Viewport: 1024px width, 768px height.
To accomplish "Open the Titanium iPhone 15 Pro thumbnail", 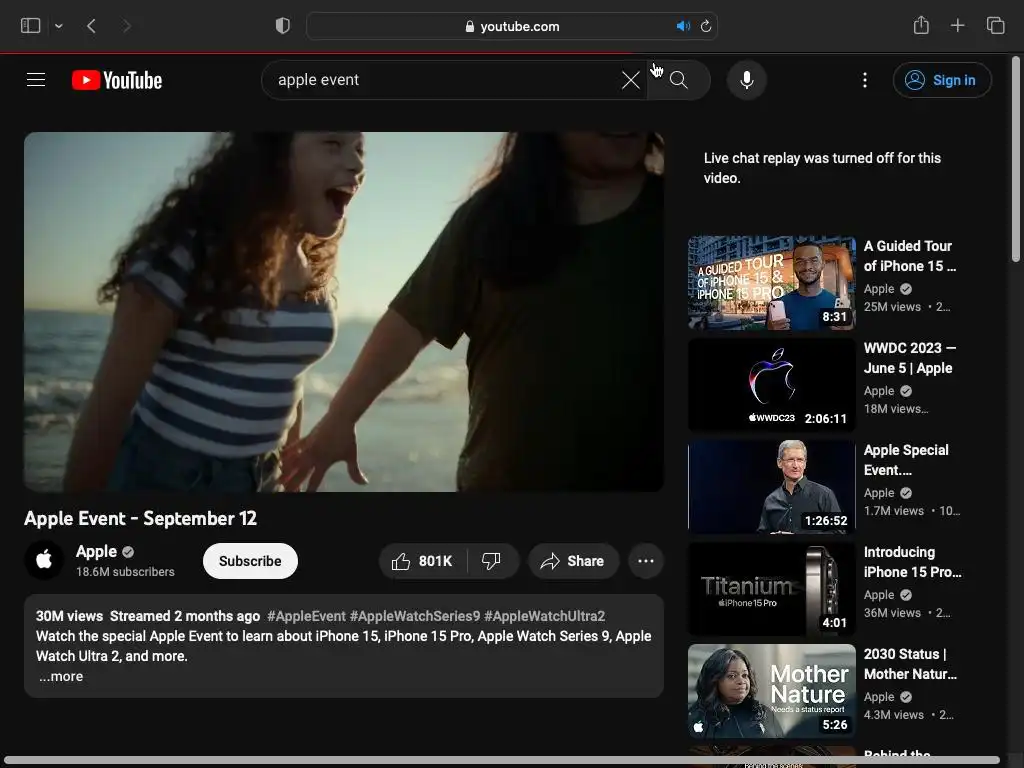I will coord(772,588).
